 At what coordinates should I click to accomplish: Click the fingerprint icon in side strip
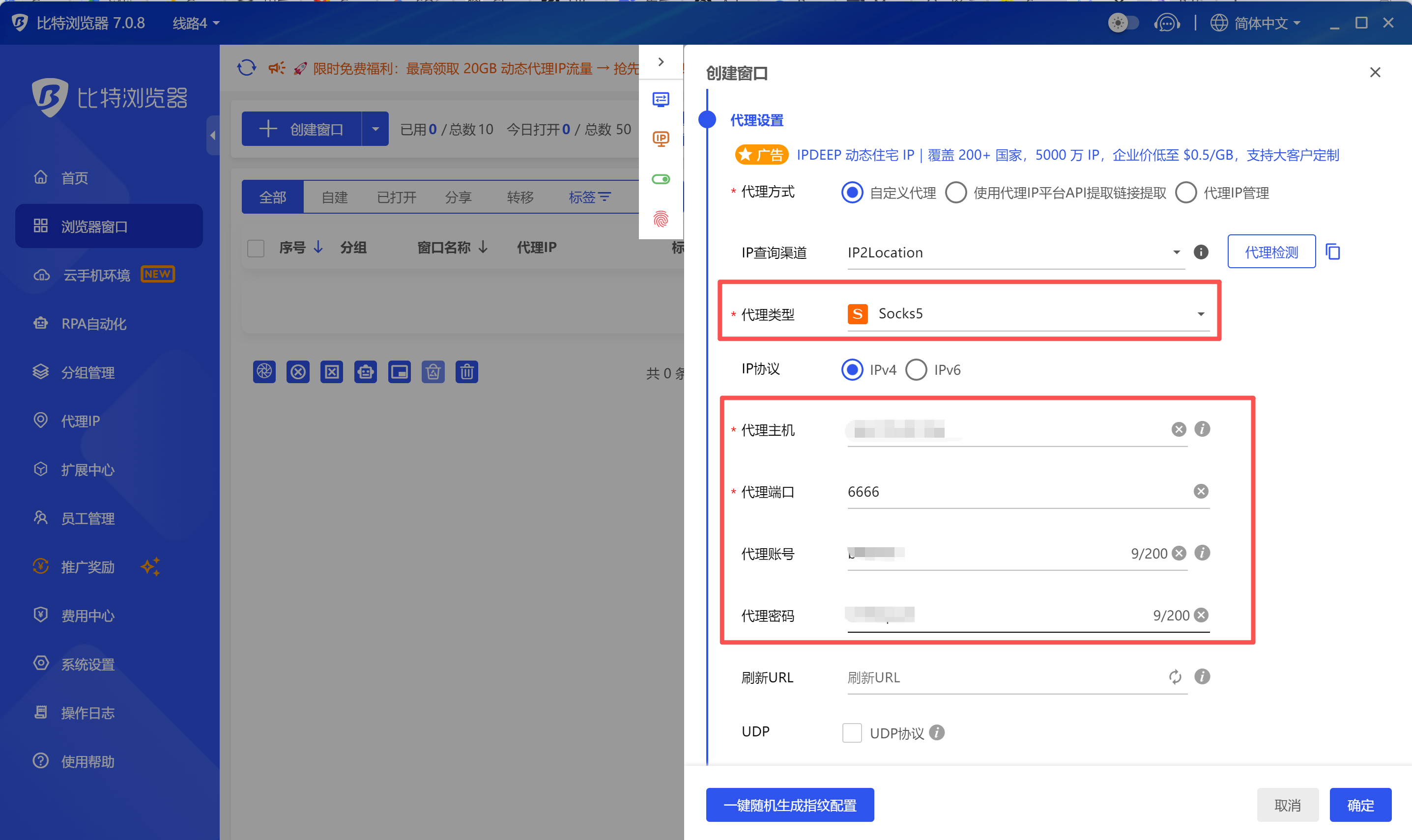coord(661,219)
